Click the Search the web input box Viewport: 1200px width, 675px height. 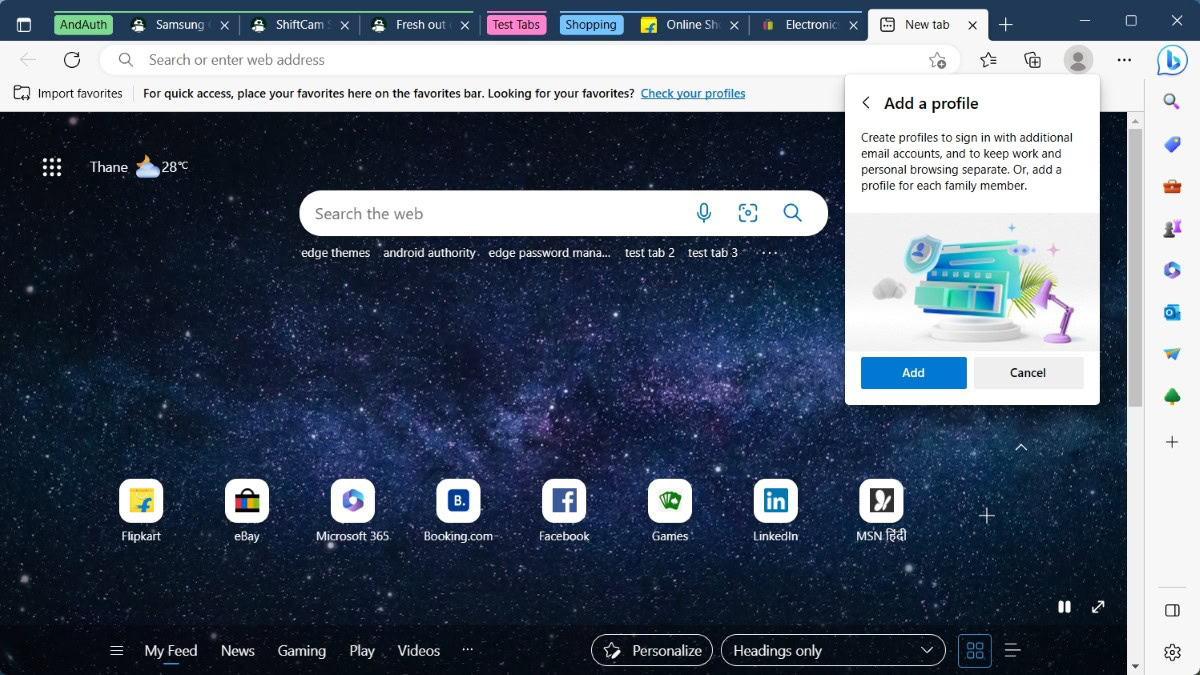[x=495, y=213]
